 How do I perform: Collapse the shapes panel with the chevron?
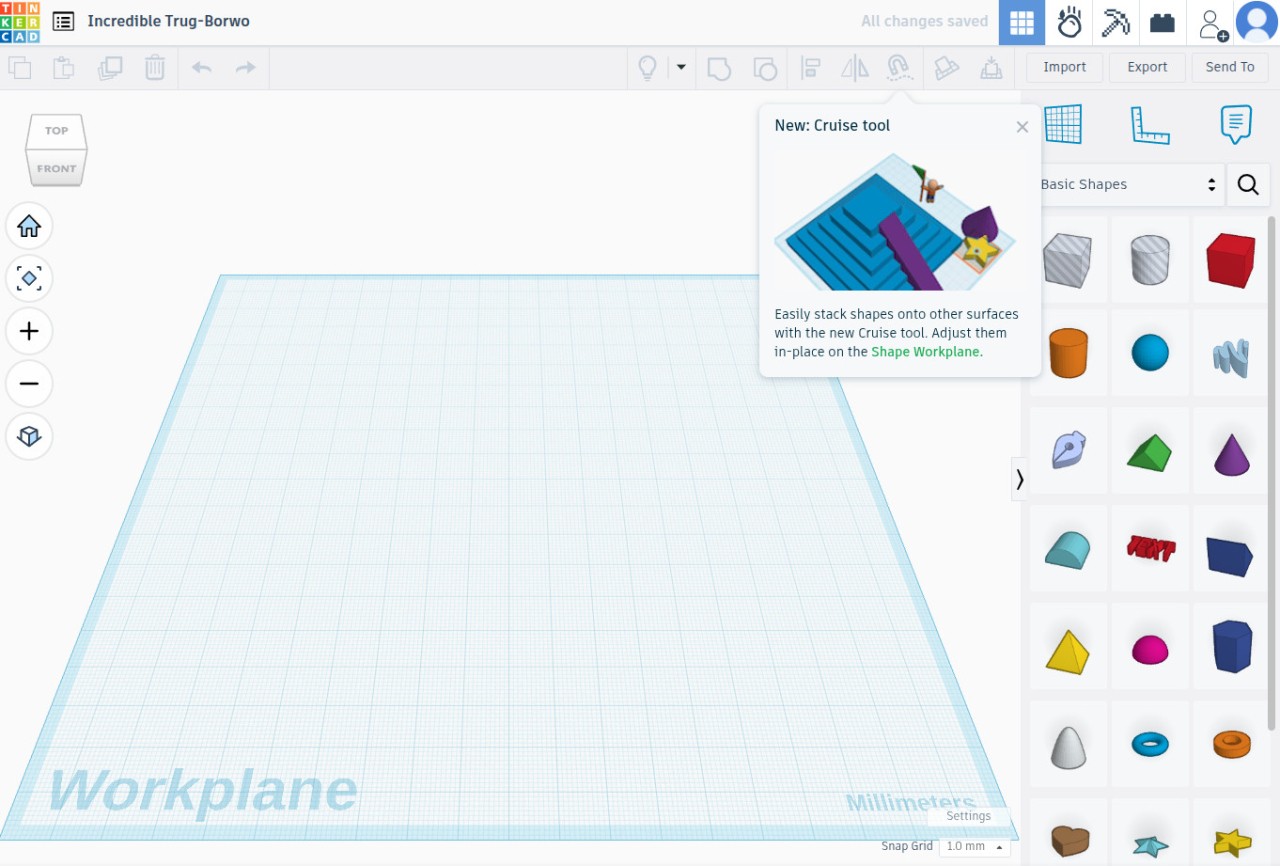[1019, 479]
